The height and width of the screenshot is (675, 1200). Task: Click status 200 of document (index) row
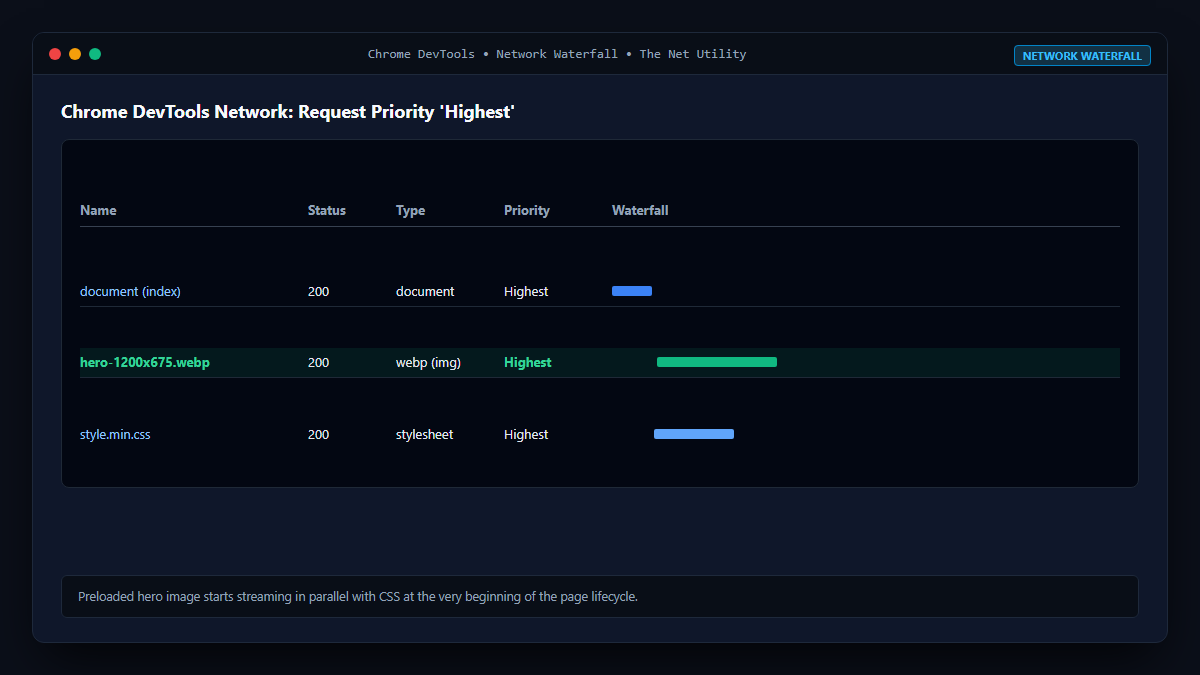(318, 292)
